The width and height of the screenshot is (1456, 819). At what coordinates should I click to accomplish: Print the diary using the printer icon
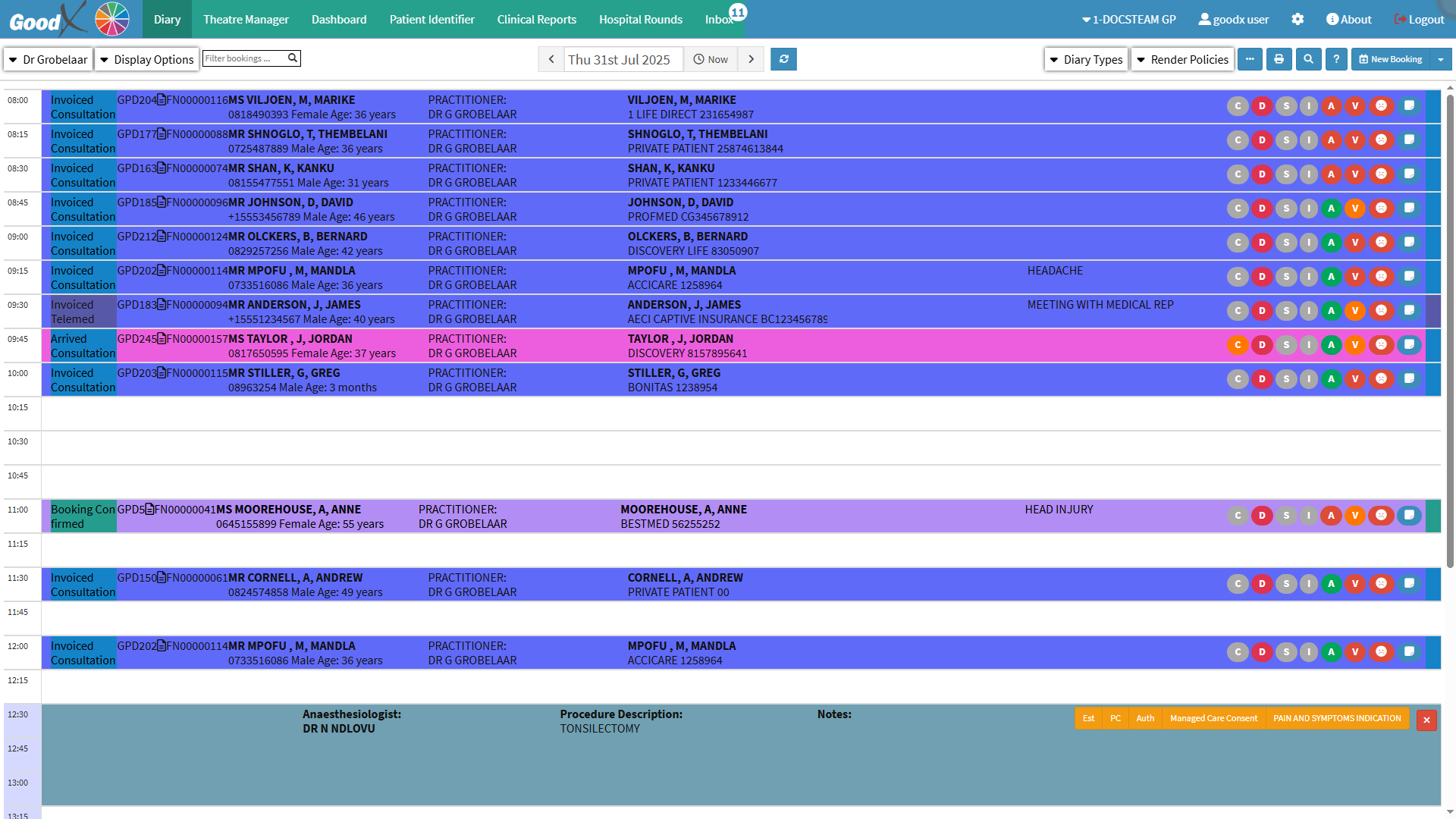pyautogui.click(x=1279, y=59)
